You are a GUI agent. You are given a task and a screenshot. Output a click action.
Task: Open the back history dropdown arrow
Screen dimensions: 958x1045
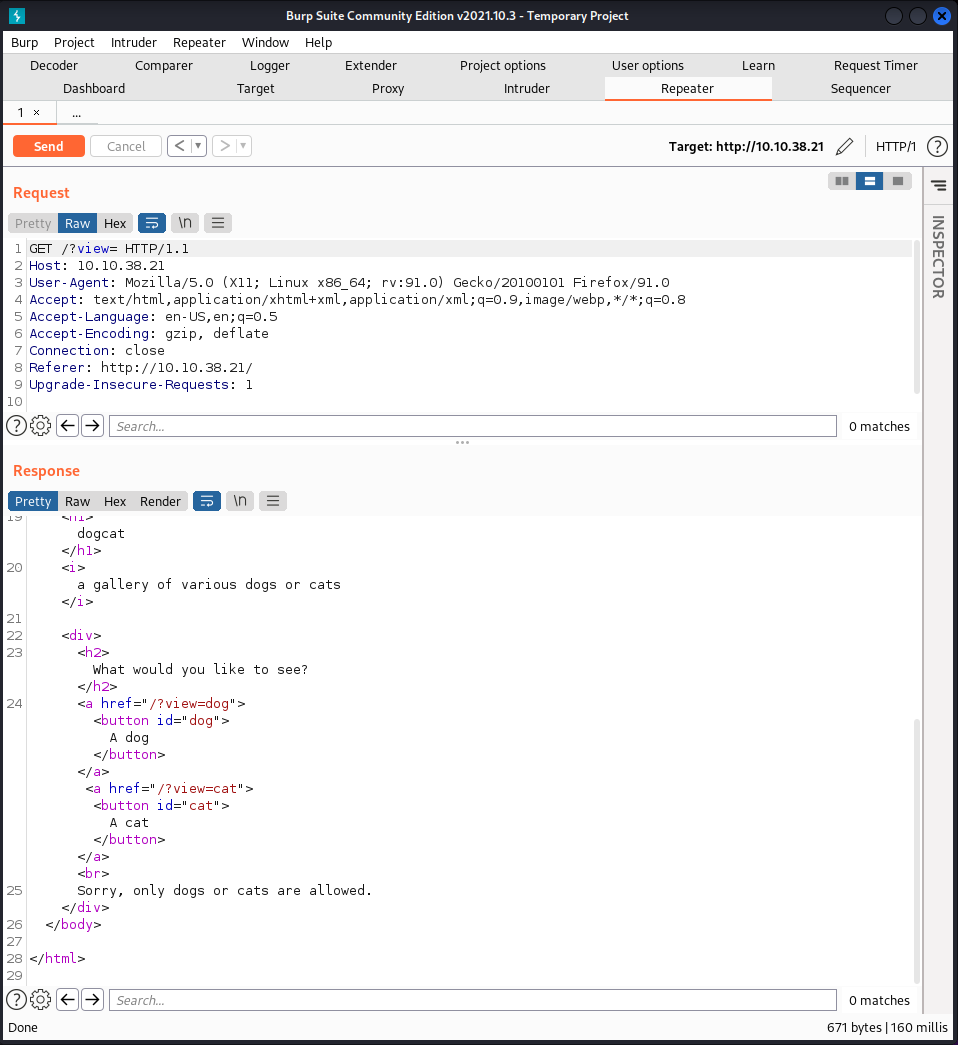point(199,146)
